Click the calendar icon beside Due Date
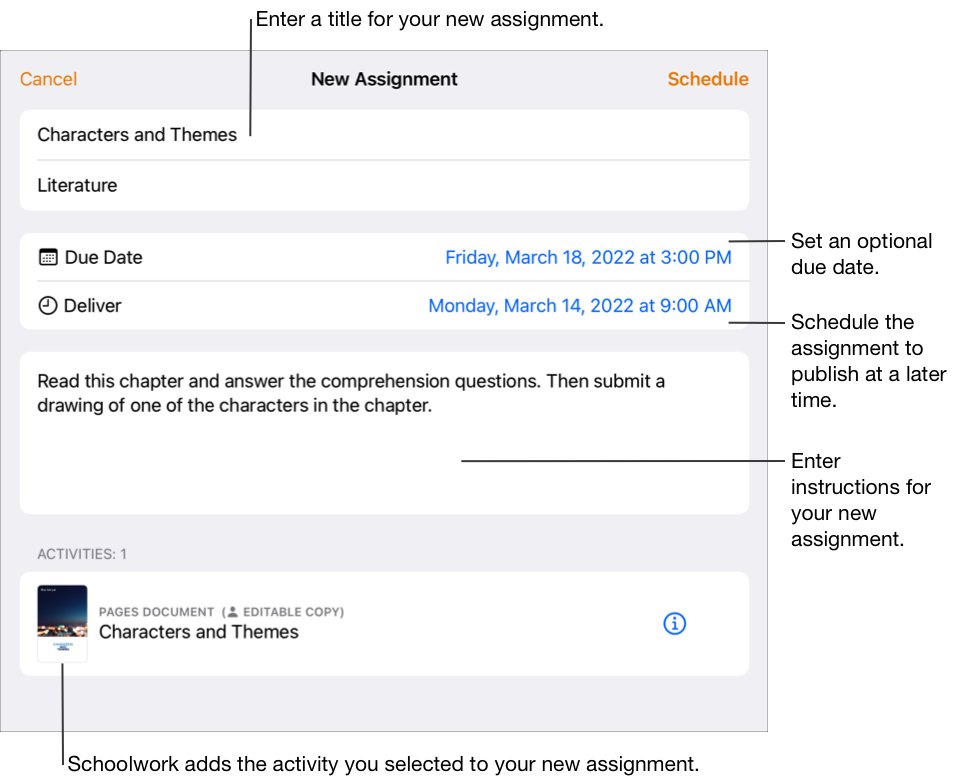The image size is (960, 782). pyautogui.click(x=48, y=257)
